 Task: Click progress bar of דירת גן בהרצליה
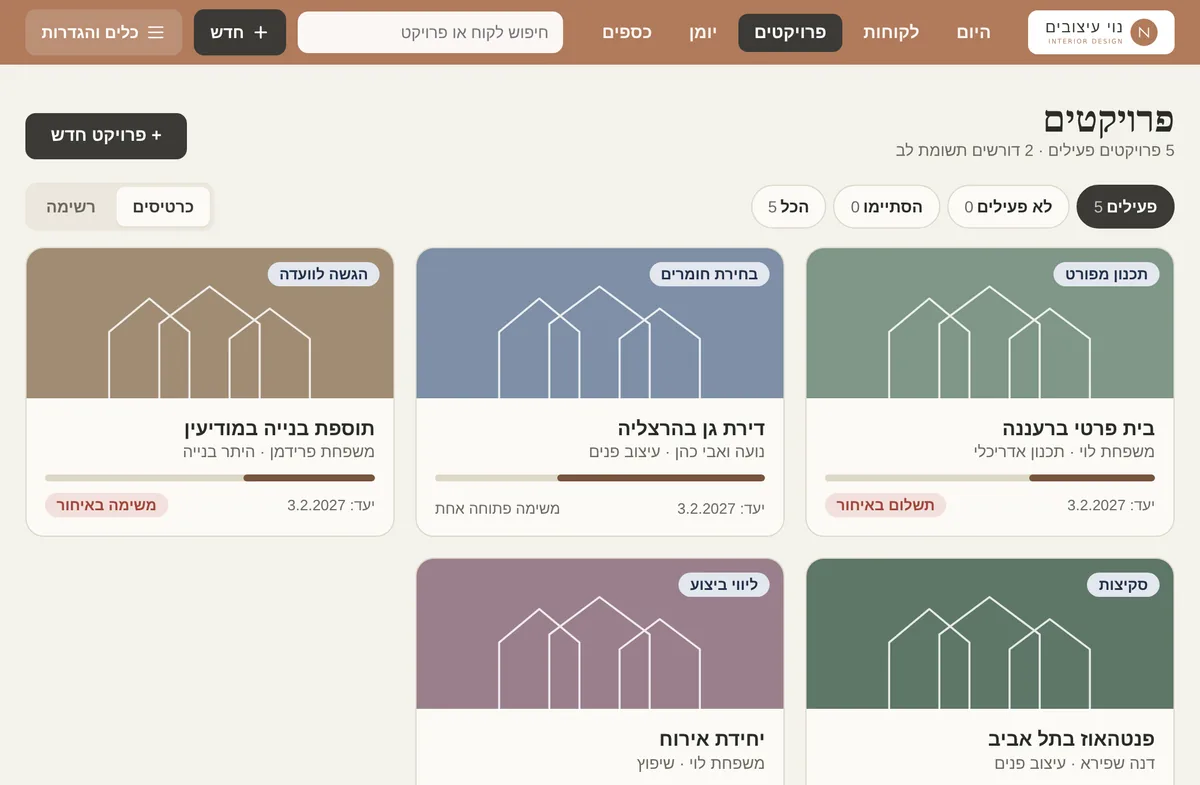click(600, 478)
